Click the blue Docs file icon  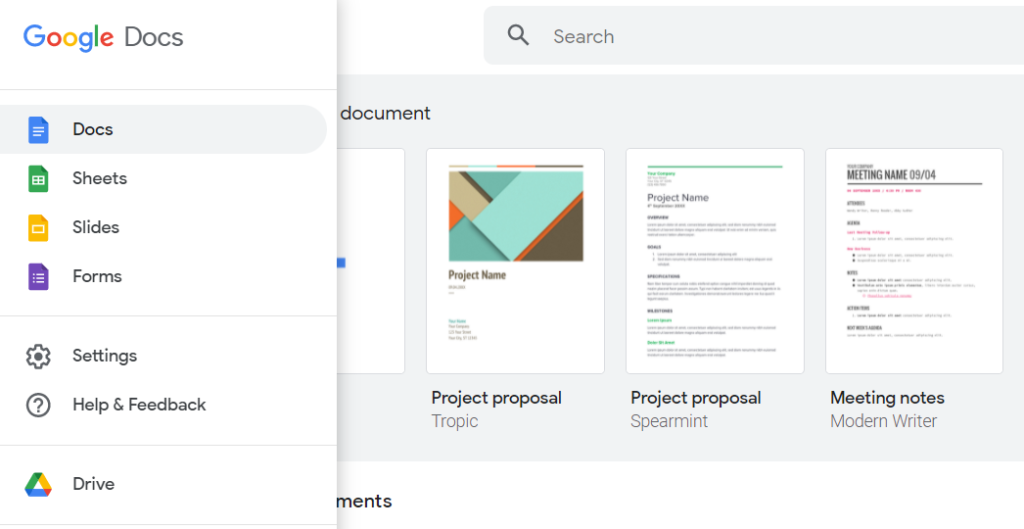pyautogui.click(x=39, y=129)
